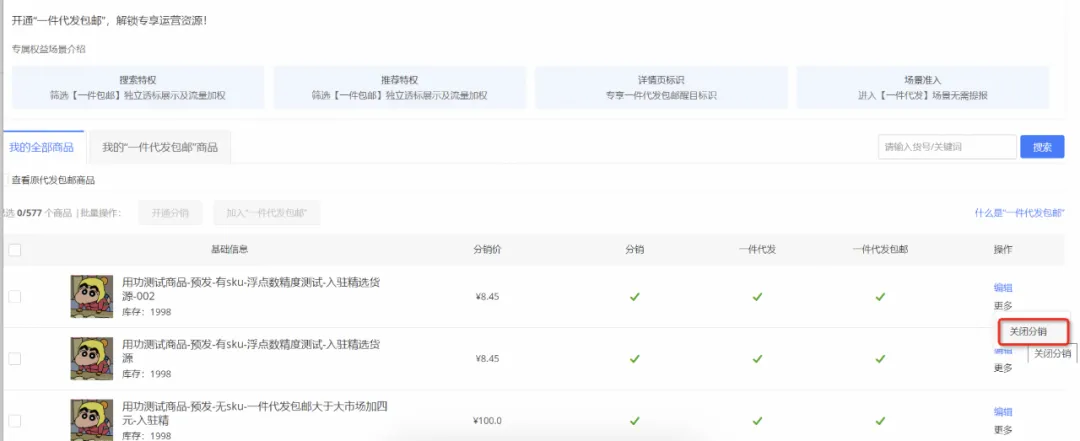1080x441 pixels.
Task: Click the first product's thumbnail image
Action: [91, 296]
